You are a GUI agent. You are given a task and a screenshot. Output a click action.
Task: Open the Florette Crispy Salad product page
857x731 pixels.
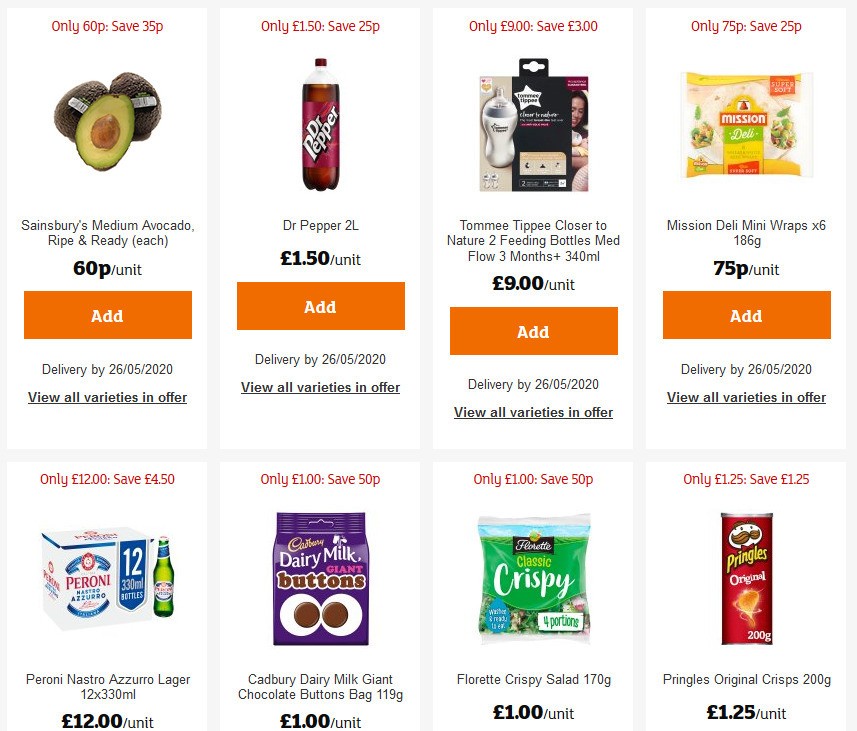pos(533,678)
